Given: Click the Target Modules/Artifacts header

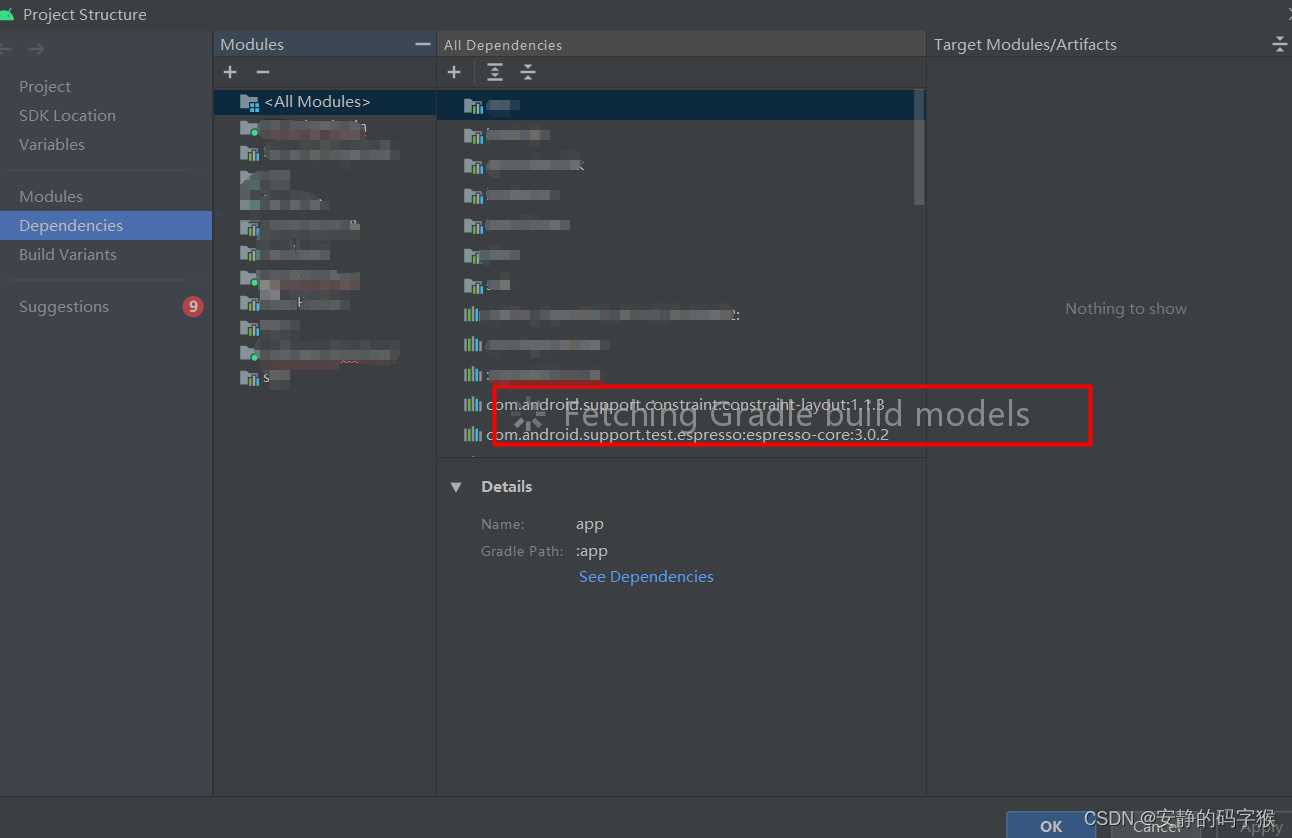Looking at the screenshot, I should [x=1025, y=44].
